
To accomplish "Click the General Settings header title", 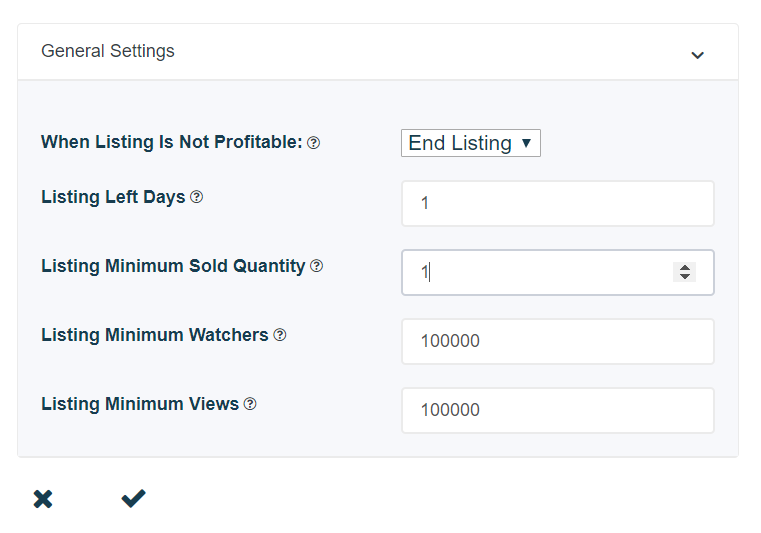I will coord(108,51).
